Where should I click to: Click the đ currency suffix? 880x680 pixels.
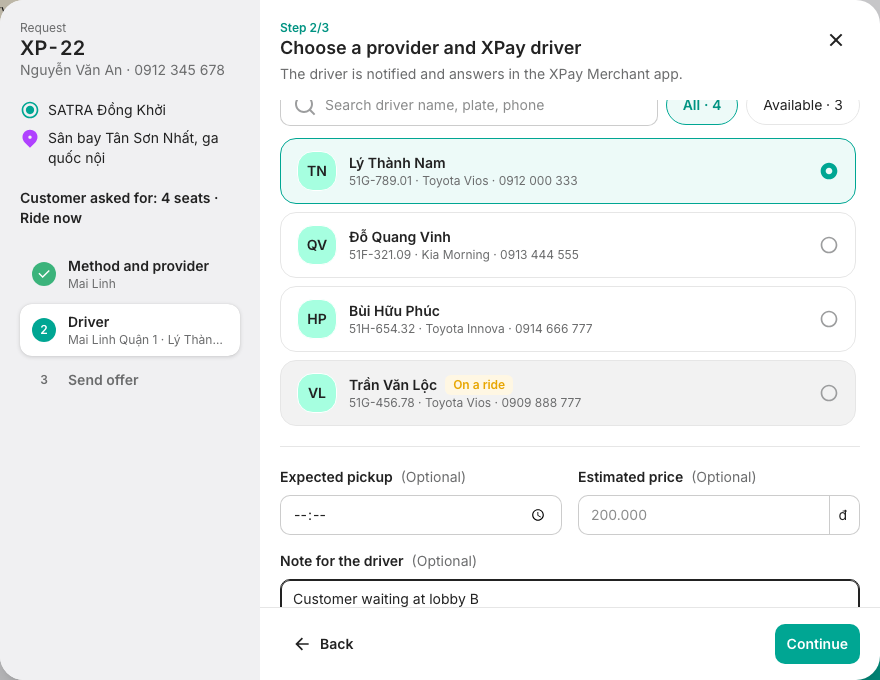[x=844, y=515]
